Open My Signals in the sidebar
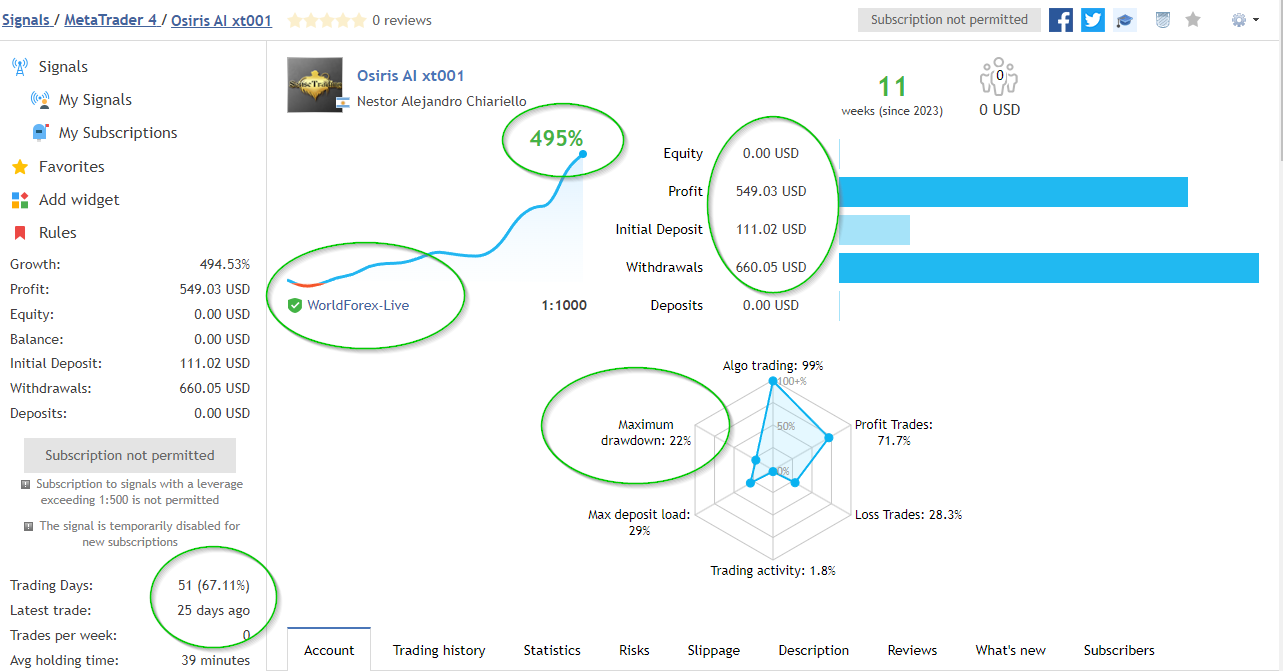 coord(95,100)
